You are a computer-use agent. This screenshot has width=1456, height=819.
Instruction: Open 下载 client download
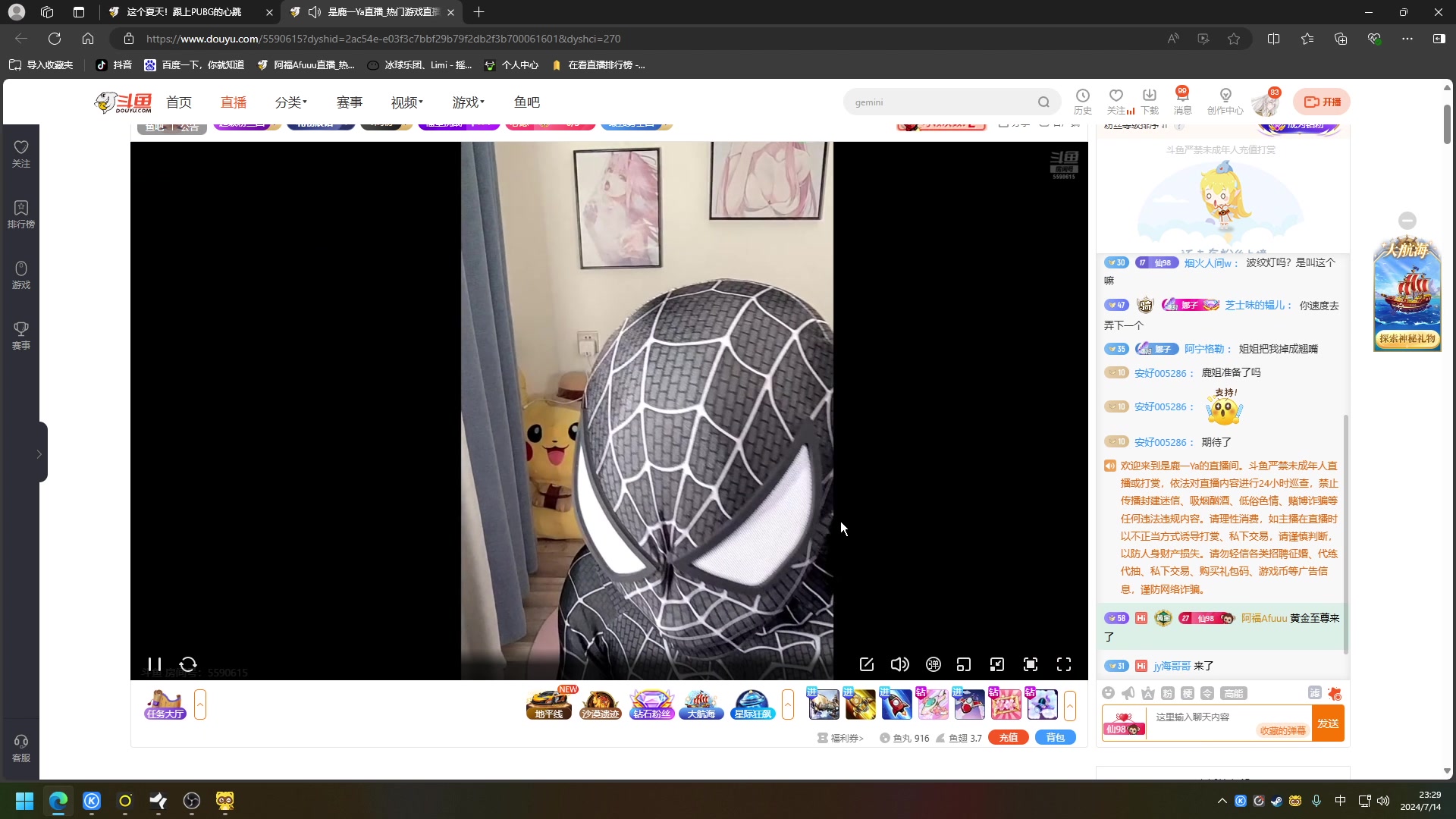(x=1150, y=102)
